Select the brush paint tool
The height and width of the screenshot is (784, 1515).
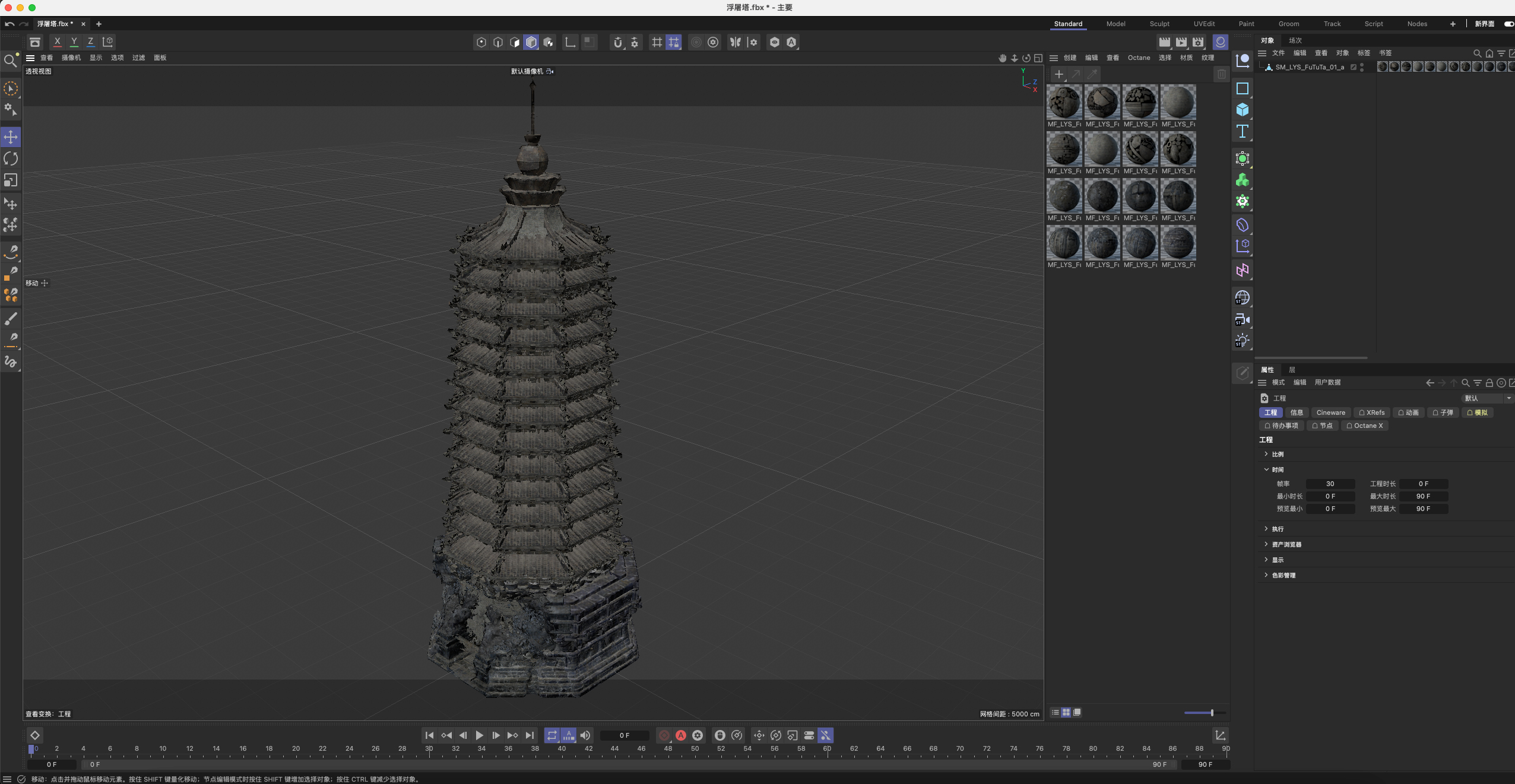coord(11,319)
